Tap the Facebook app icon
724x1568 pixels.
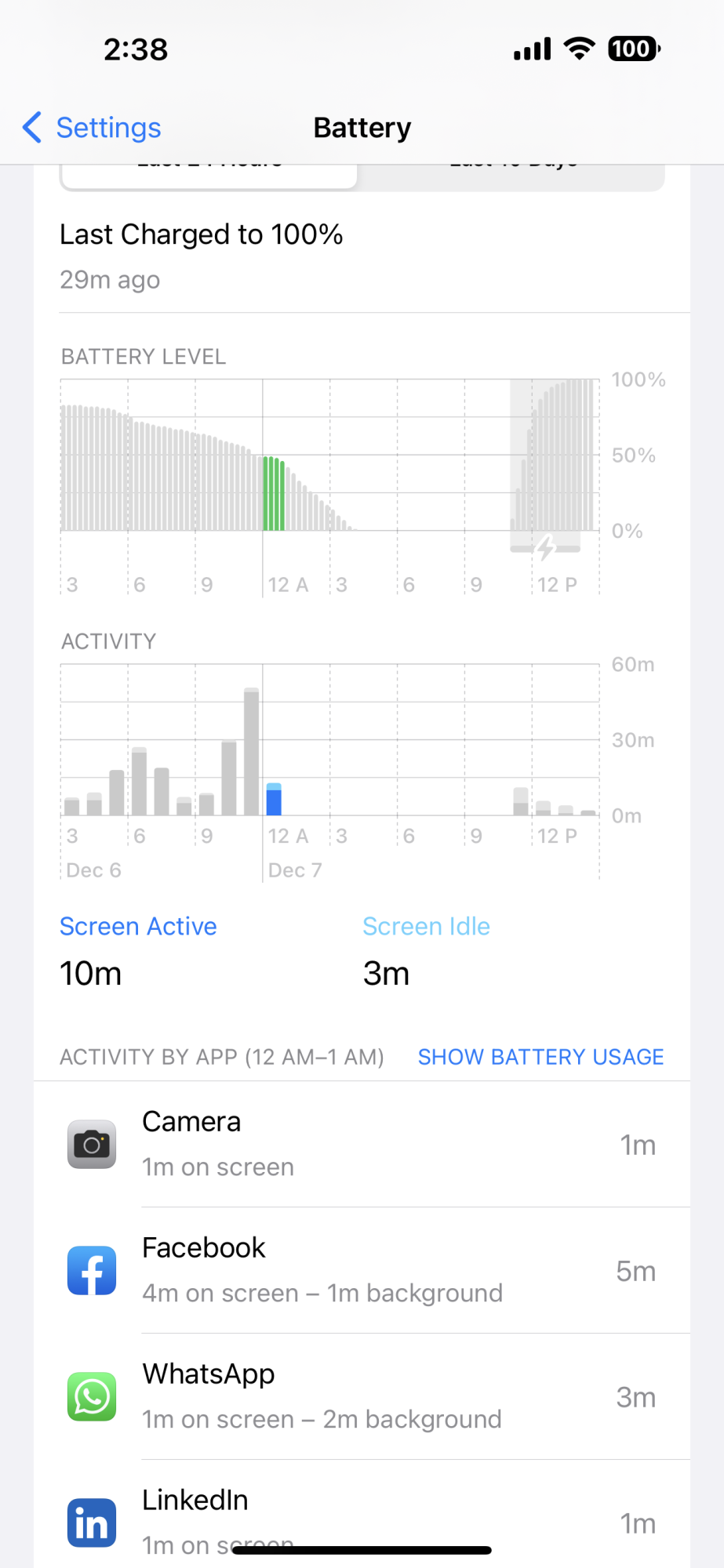(92, 1271)
